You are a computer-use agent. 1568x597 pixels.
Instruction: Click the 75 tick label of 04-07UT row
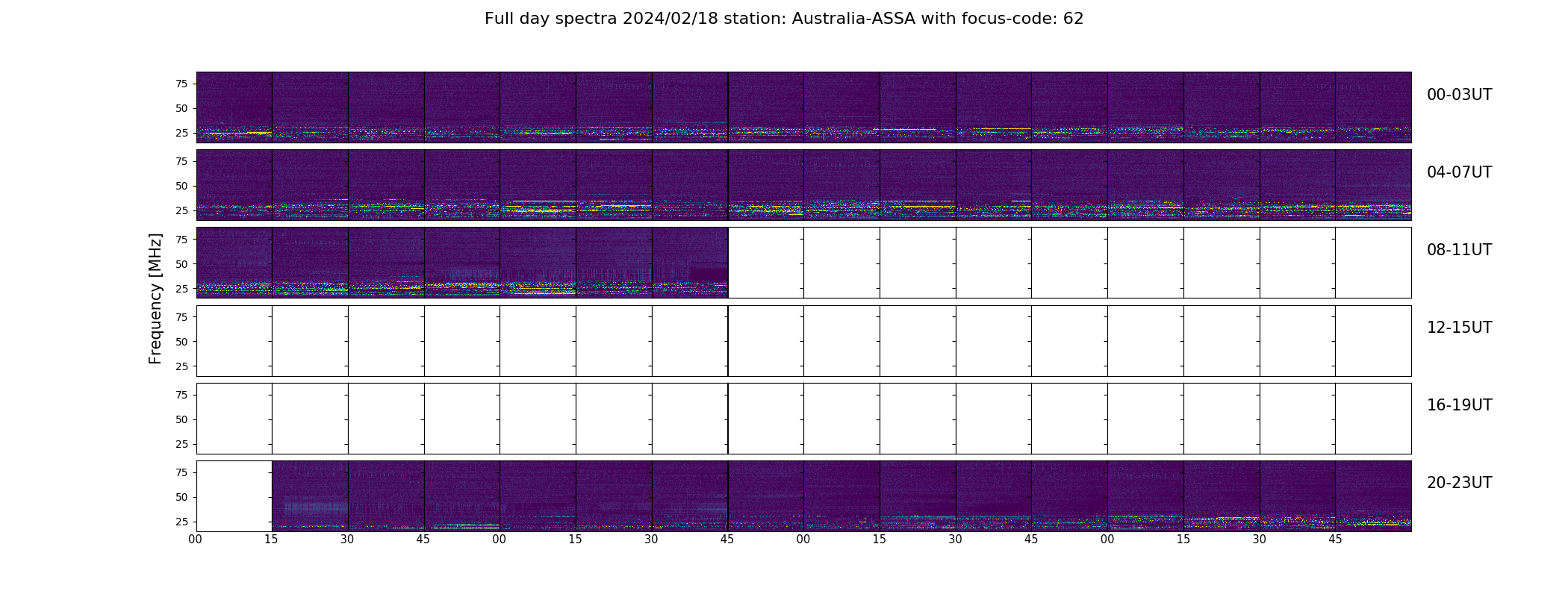click(x=181, y=161)
